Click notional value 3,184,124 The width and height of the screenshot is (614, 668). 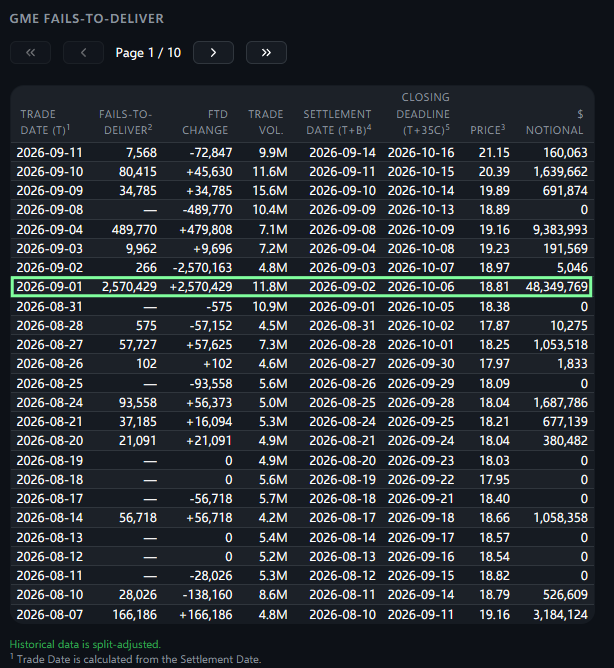pos(560,614)
